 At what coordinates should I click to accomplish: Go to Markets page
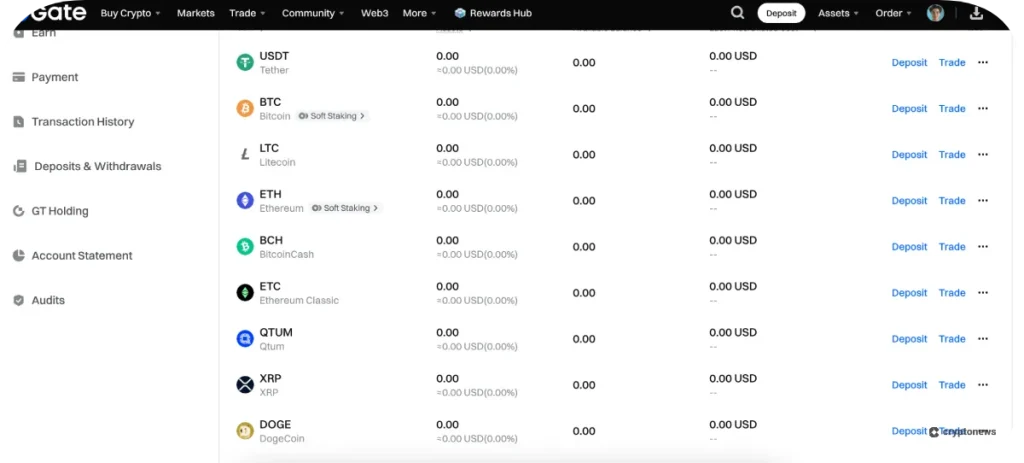click(x=196, y=13)
